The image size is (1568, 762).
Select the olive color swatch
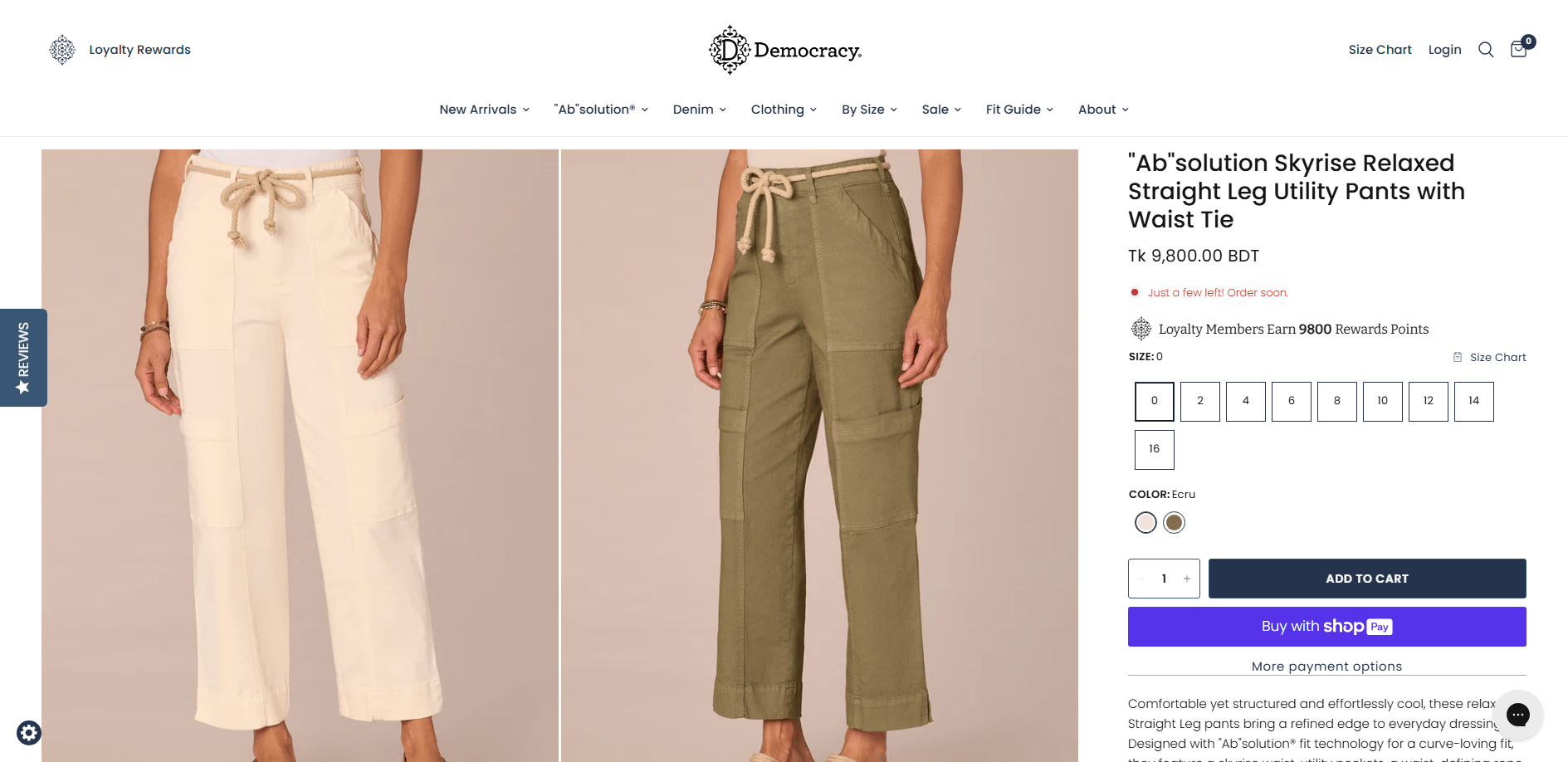click(1174, 523)
